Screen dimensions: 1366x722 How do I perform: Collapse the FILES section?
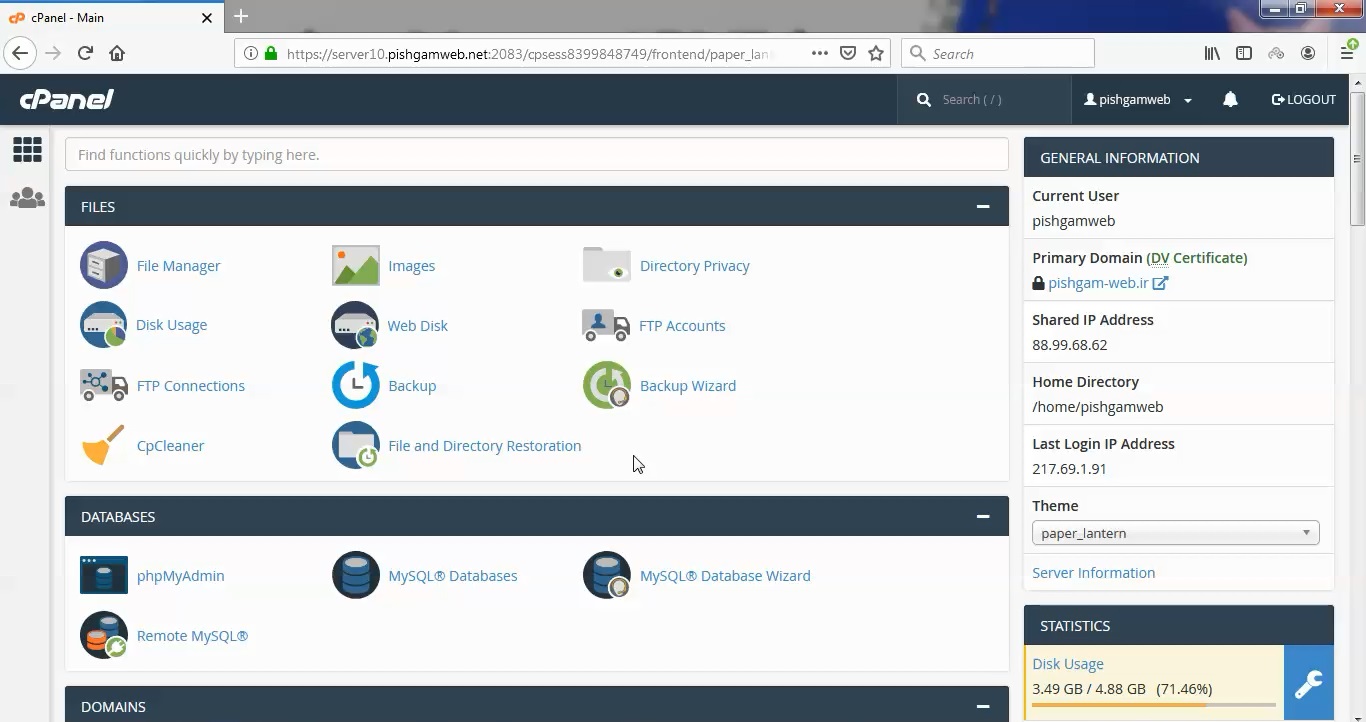tap(983, 206)
